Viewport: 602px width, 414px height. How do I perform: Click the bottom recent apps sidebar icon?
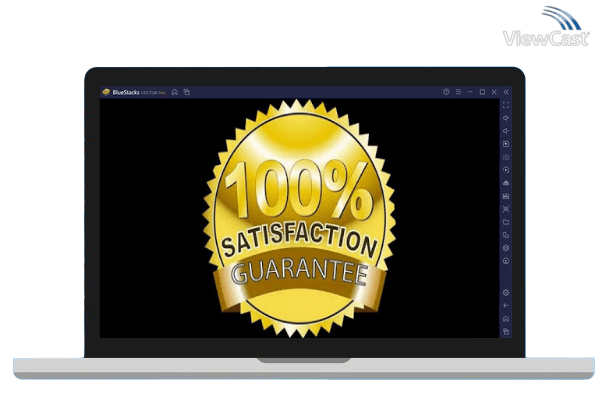[x=506, y=331]
